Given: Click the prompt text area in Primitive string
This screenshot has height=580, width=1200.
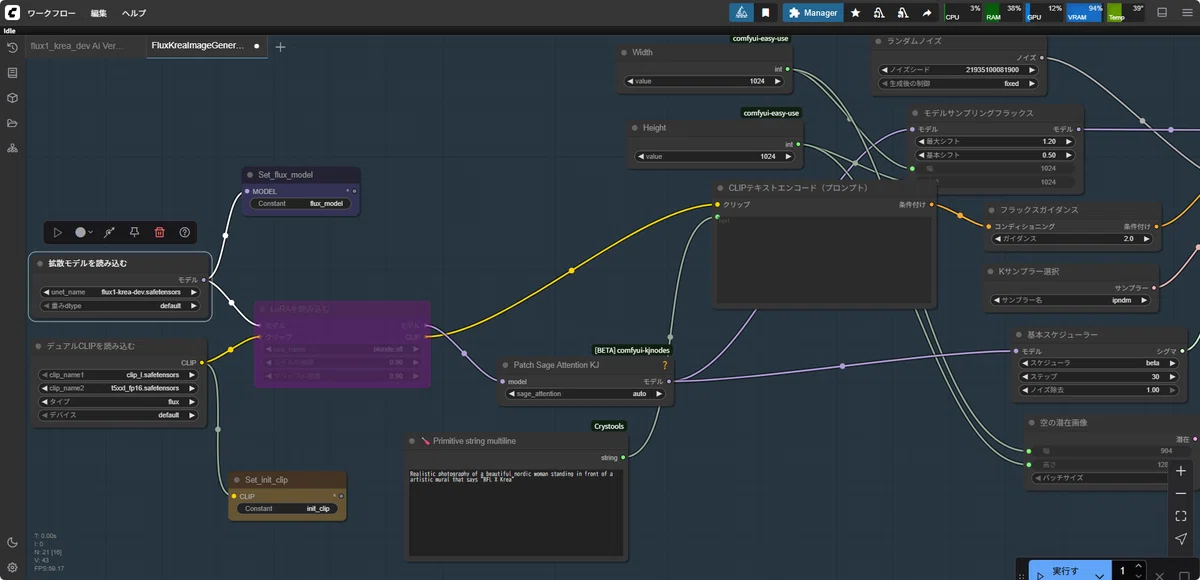Looking at the screenshot, I should [x=515, y=511].
